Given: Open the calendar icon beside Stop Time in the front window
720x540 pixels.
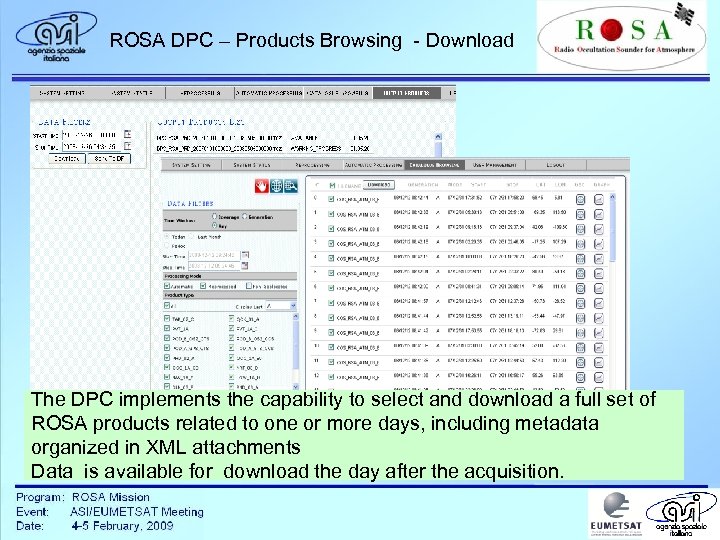Looking at the screenshot, I should 245,266.
